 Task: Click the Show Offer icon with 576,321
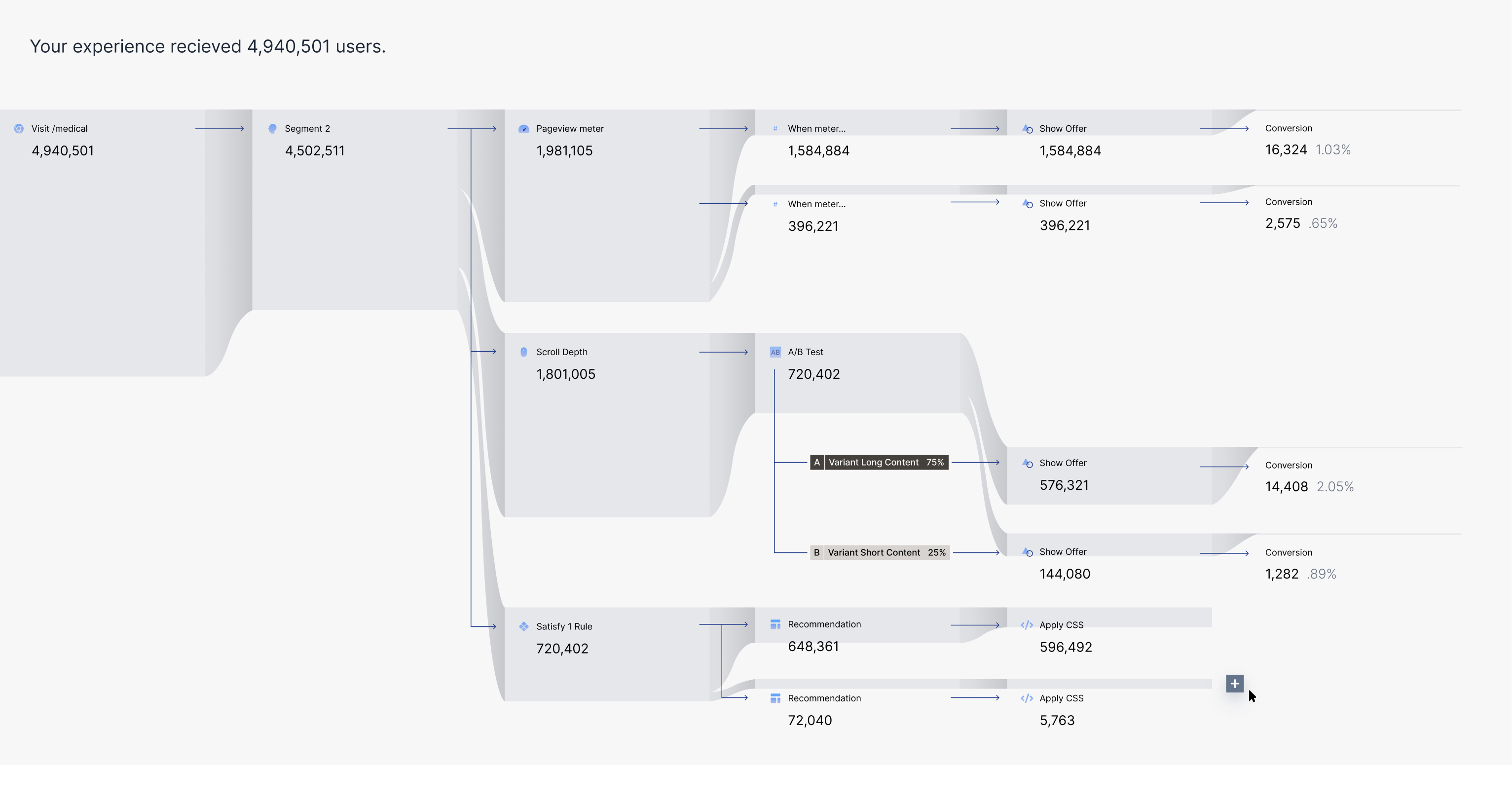[x=1027, y=463]
